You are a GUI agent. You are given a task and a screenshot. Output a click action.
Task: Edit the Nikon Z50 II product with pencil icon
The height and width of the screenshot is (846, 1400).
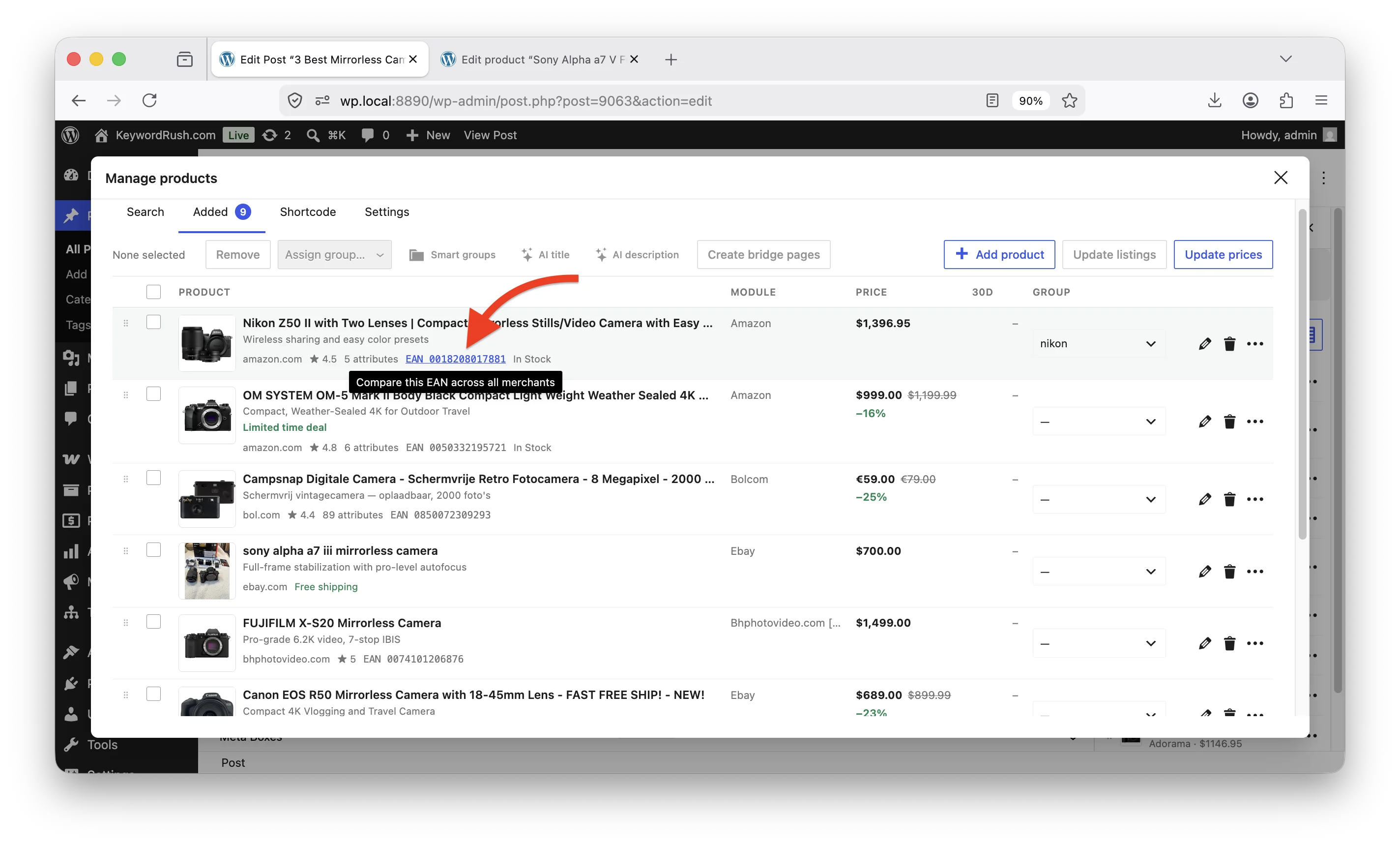point(1204,343)
